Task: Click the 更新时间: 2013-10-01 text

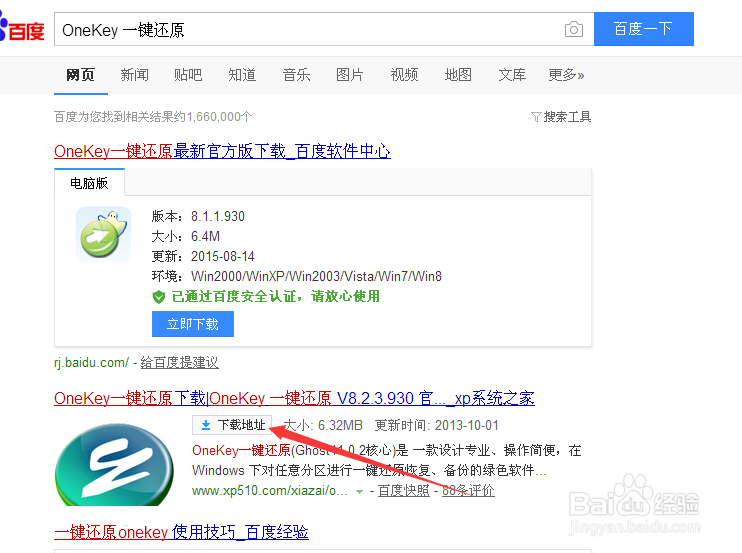Action: pyautogui.click(x=437, y=425)
